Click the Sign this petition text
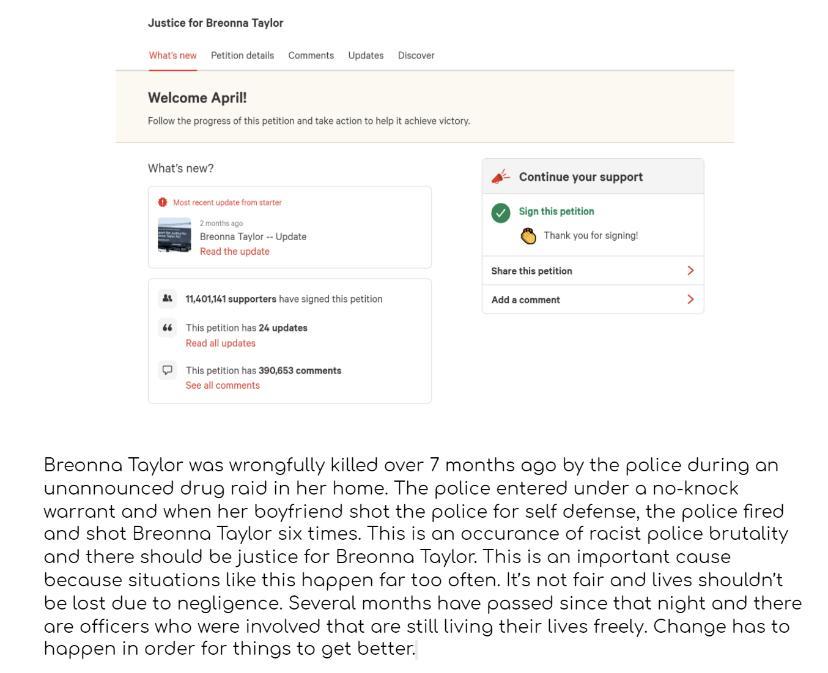 click(556, 212)
